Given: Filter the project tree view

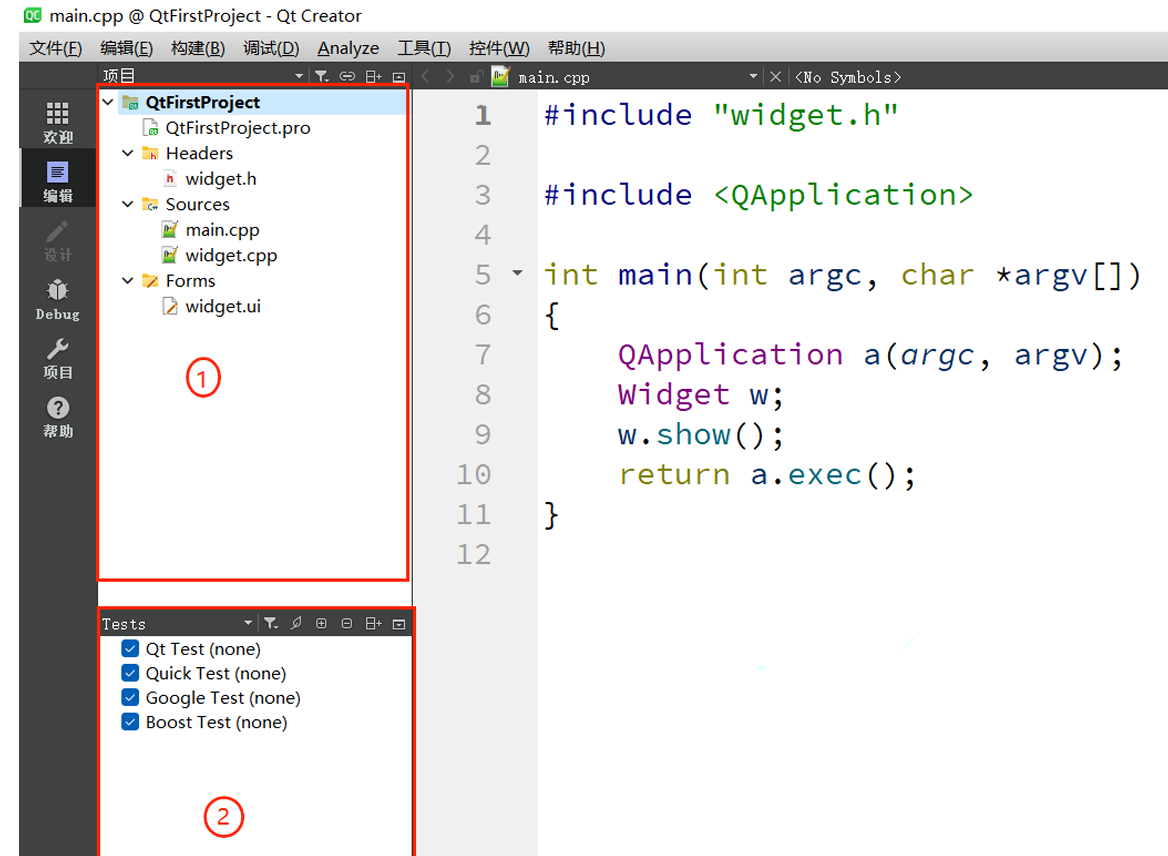Looking at the screenshot, I should tap(322, 76).
